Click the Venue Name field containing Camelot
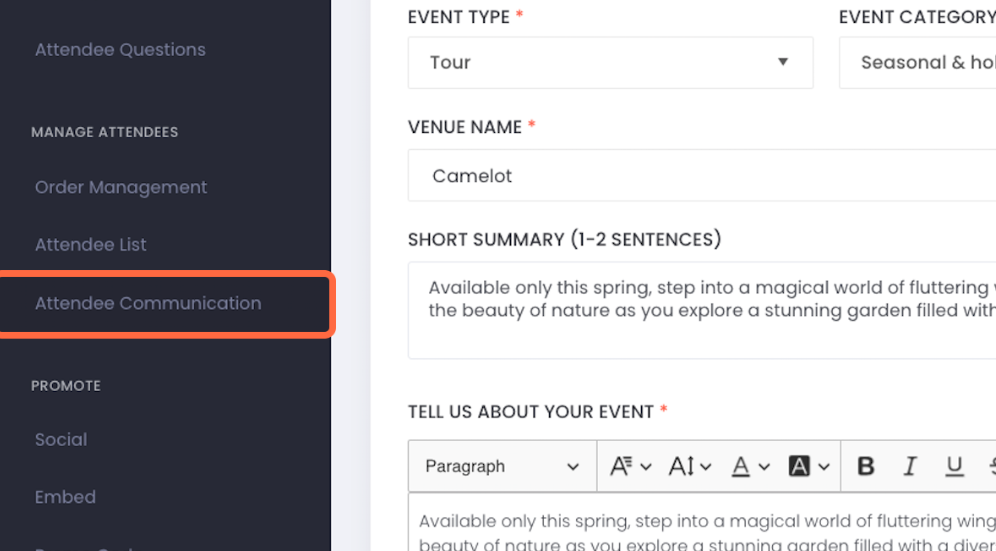The height and width of the screenshot is (551, 996). pyautogui.click(x=702, y=175)
